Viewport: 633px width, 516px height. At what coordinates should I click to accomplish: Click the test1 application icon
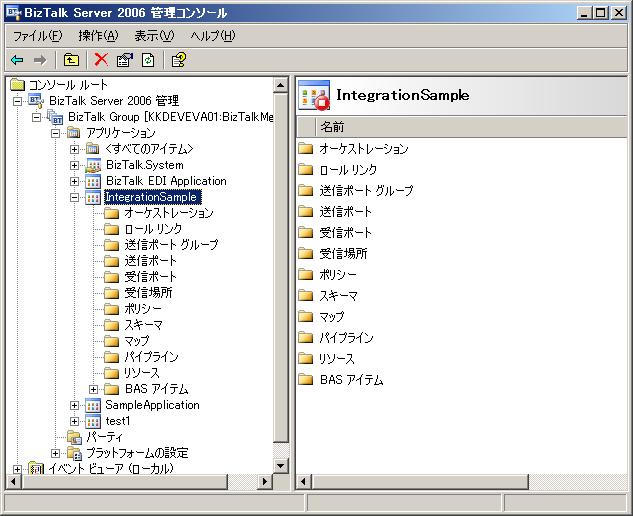click(x=93, y=421)
